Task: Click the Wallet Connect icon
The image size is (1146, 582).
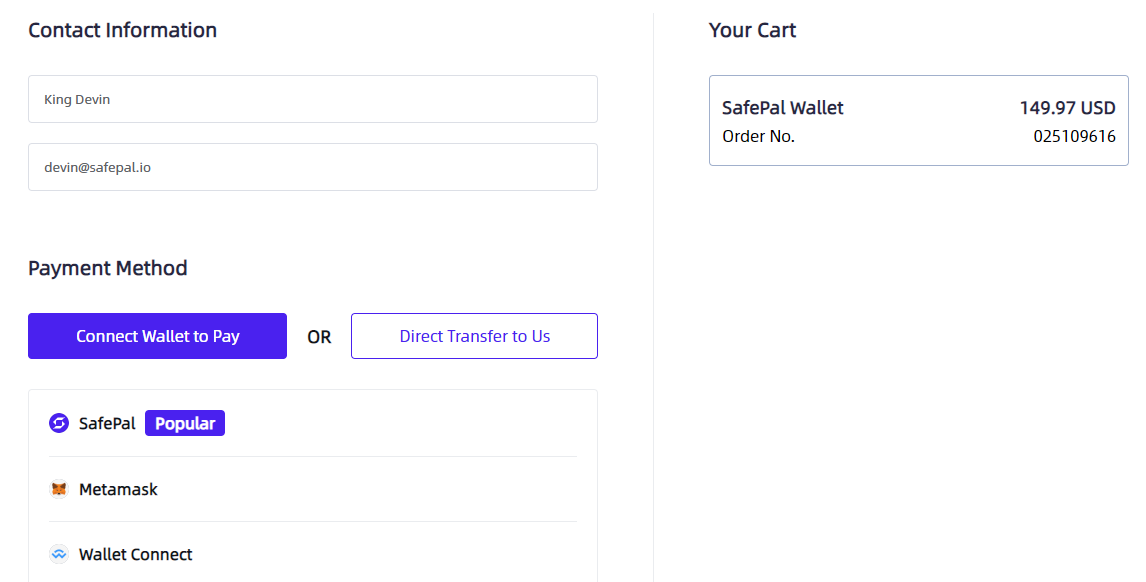Action: (x=59, y=555)
